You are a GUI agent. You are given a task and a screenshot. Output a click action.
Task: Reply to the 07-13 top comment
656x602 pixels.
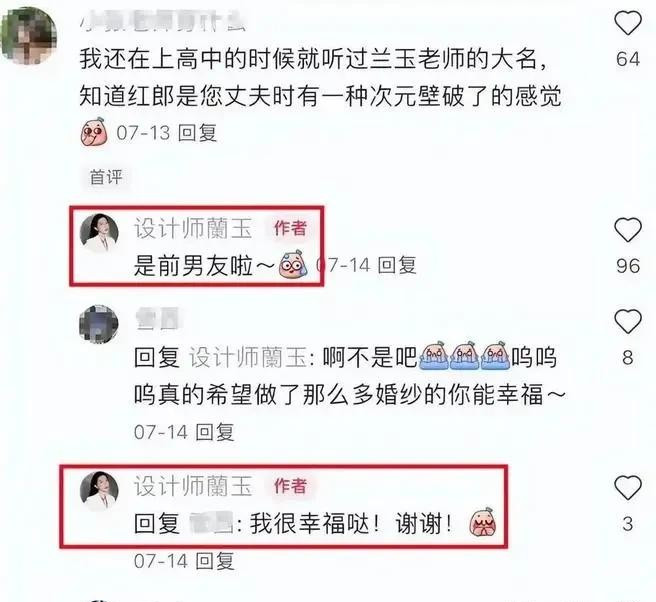(197, 133)
